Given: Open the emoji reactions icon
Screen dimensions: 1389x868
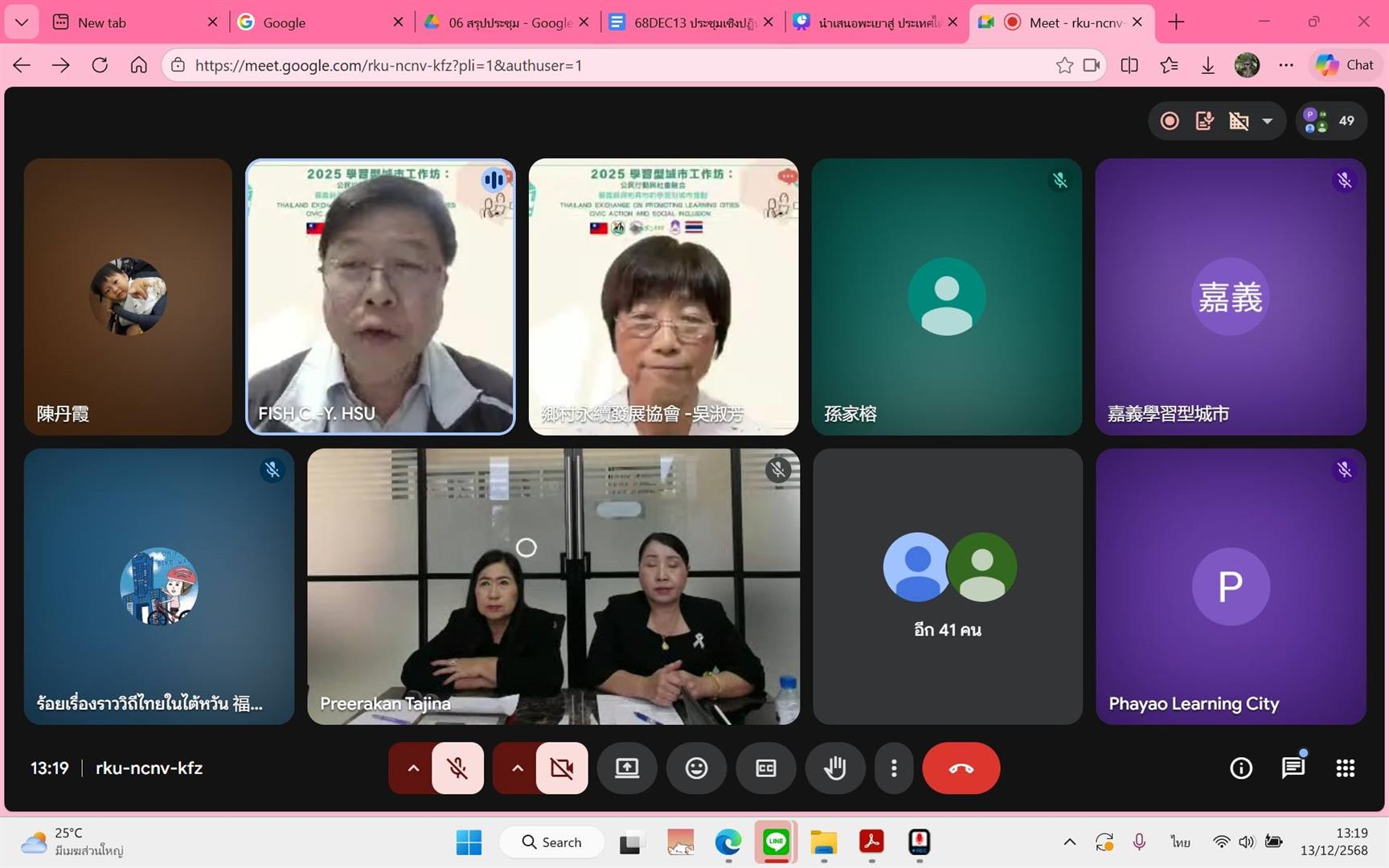Looking at the screenshot, I should pos(696,768).
